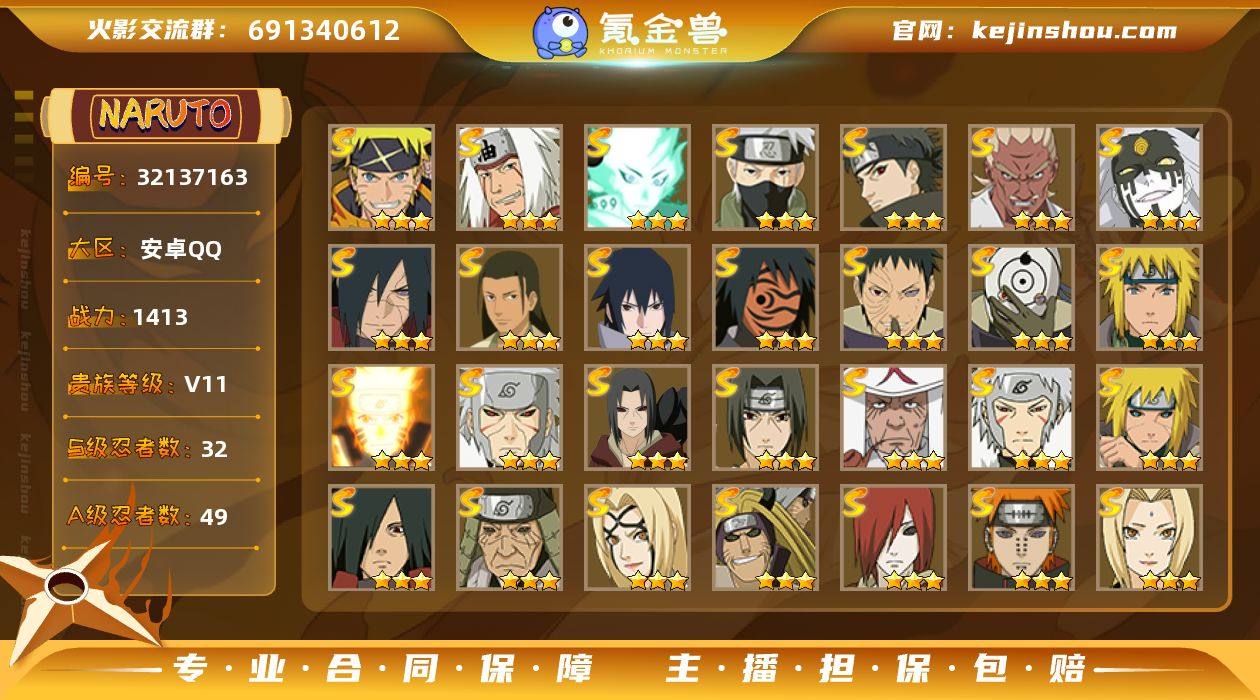Select the white ringed-mask Obito portrait
This screenshot has height=700, width=1260.
click(x=1021, y=298)
